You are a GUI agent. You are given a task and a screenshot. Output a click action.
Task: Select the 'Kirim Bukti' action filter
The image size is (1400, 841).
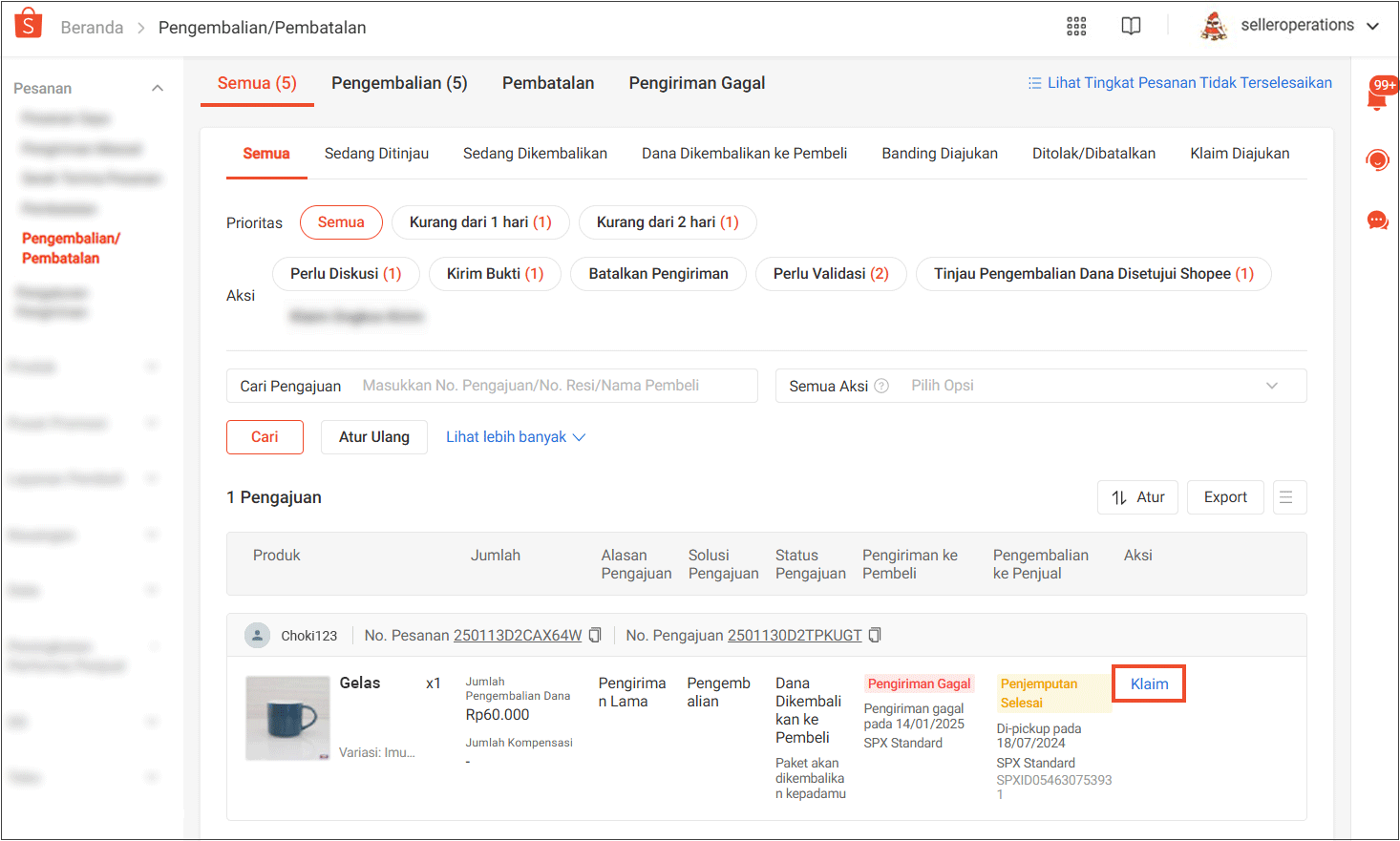point(494,274)
